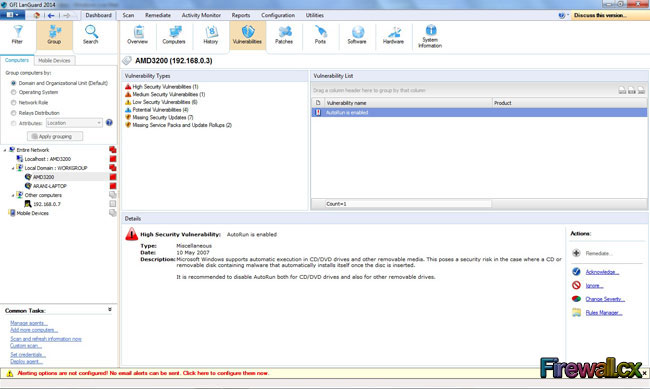Open the Configuration menu tab
The image size is (650, 389).
[278, 15]
